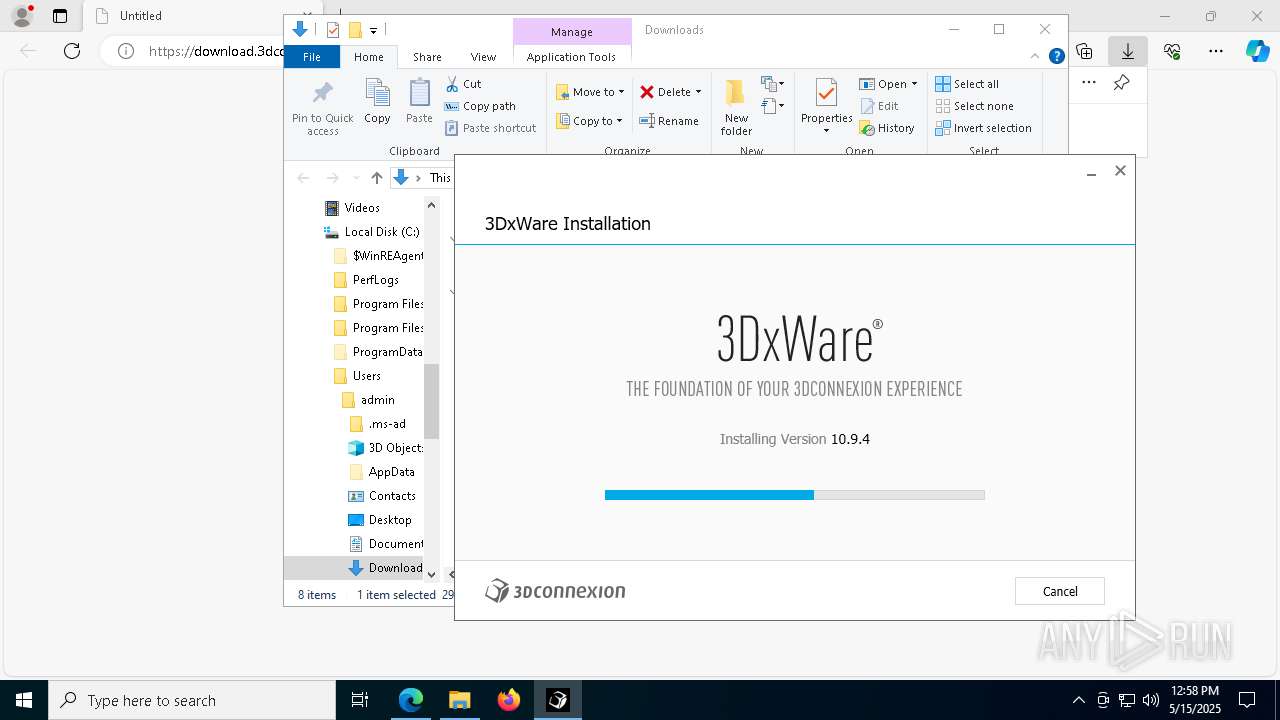
Task: Click the 3DxWare installation progress bar
Action: pos(794,495)
